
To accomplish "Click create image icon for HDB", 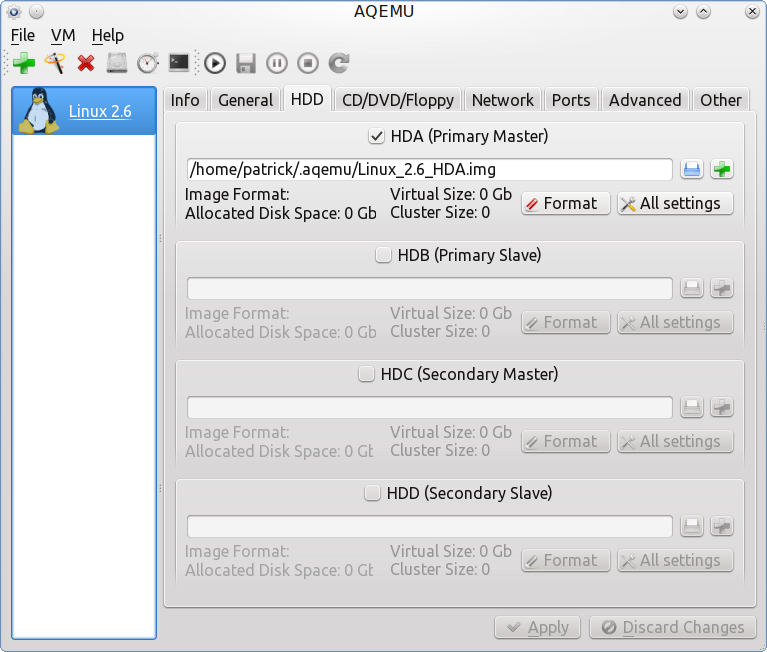I will tap(722, 288).
